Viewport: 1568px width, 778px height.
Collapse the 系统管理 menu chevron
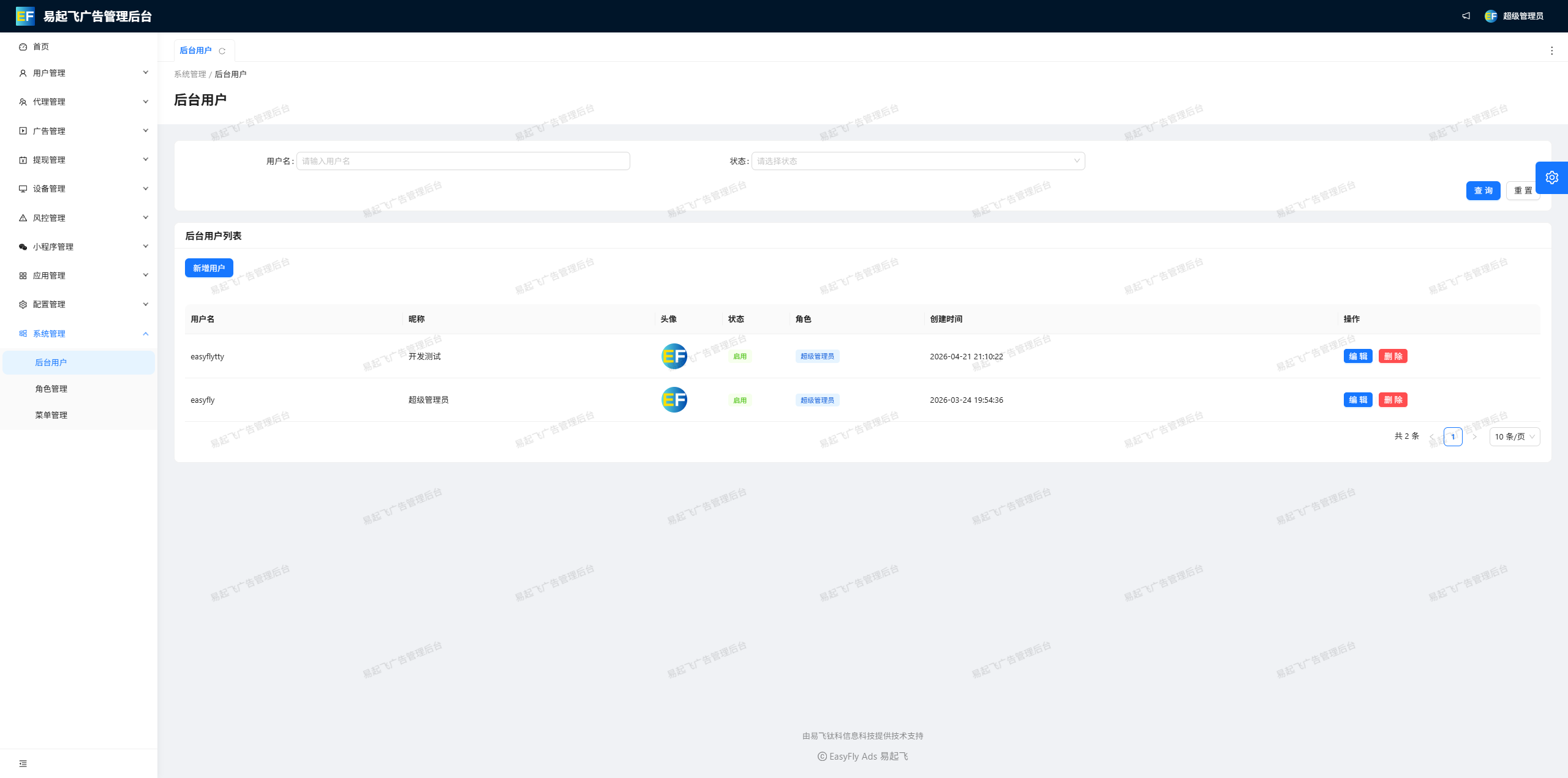pos(146,334)
